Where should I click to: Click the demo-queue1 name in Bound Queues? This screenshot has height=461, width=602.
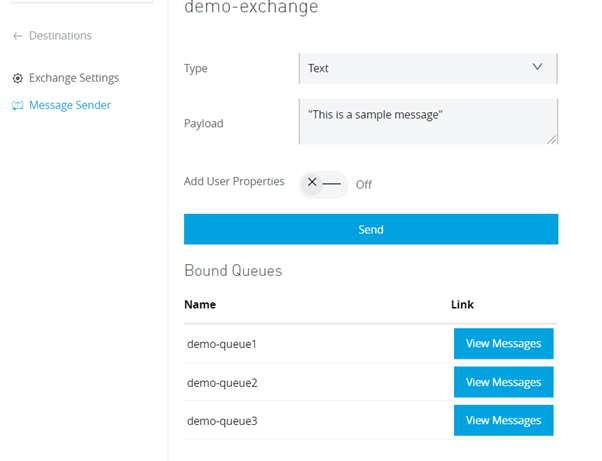click(x=222, y=344)
